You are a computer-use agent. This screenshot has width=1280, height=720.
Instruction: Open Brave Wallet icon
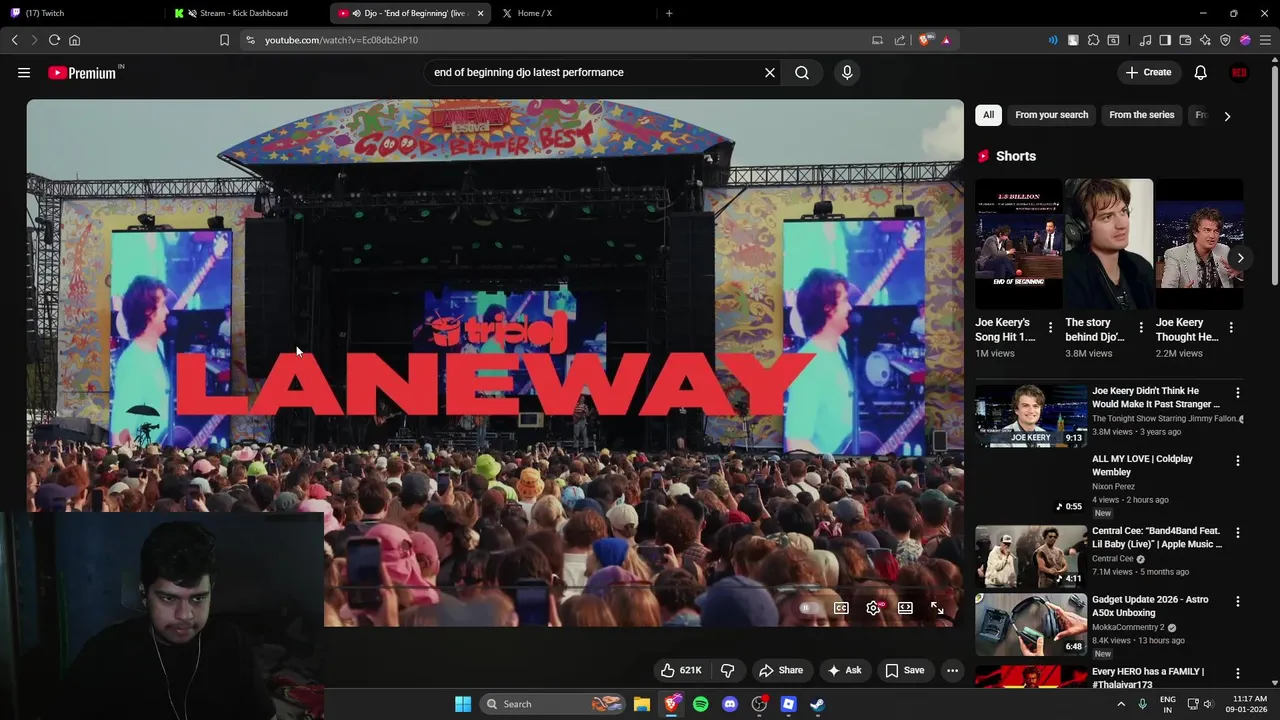(1185, 40)
